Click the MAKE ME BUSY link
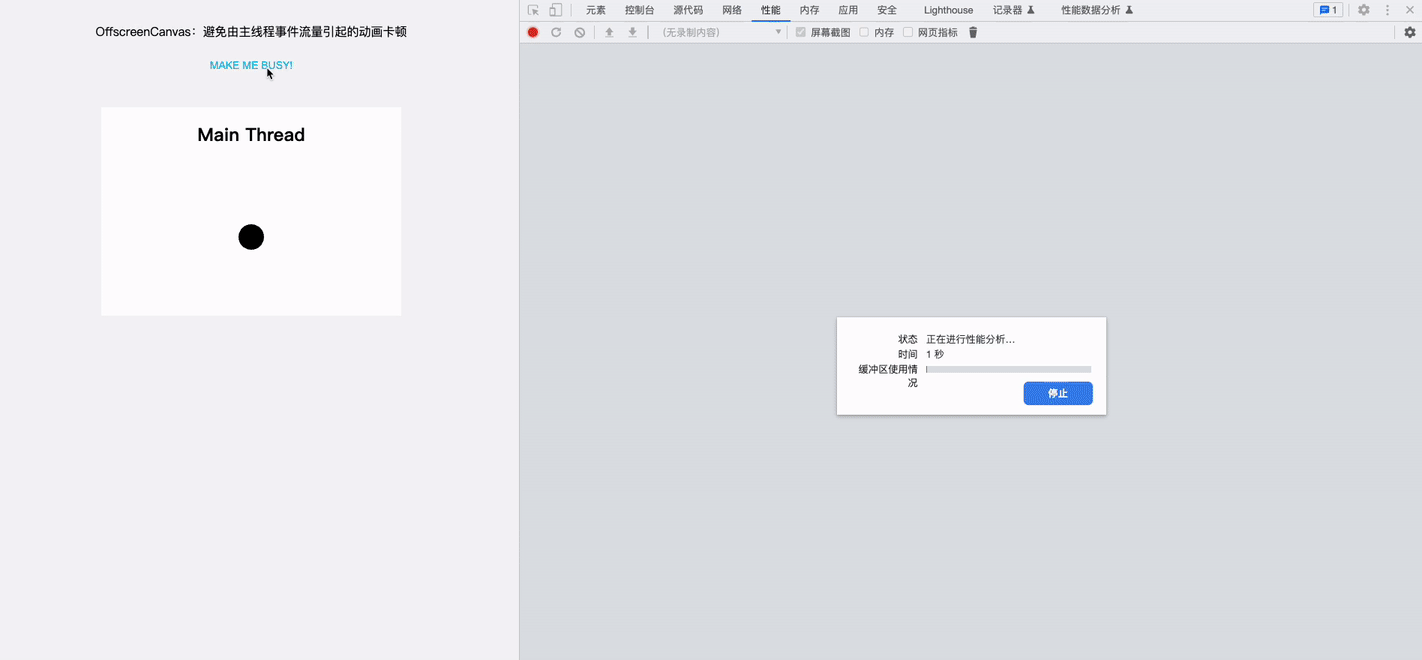 (250, 64)
